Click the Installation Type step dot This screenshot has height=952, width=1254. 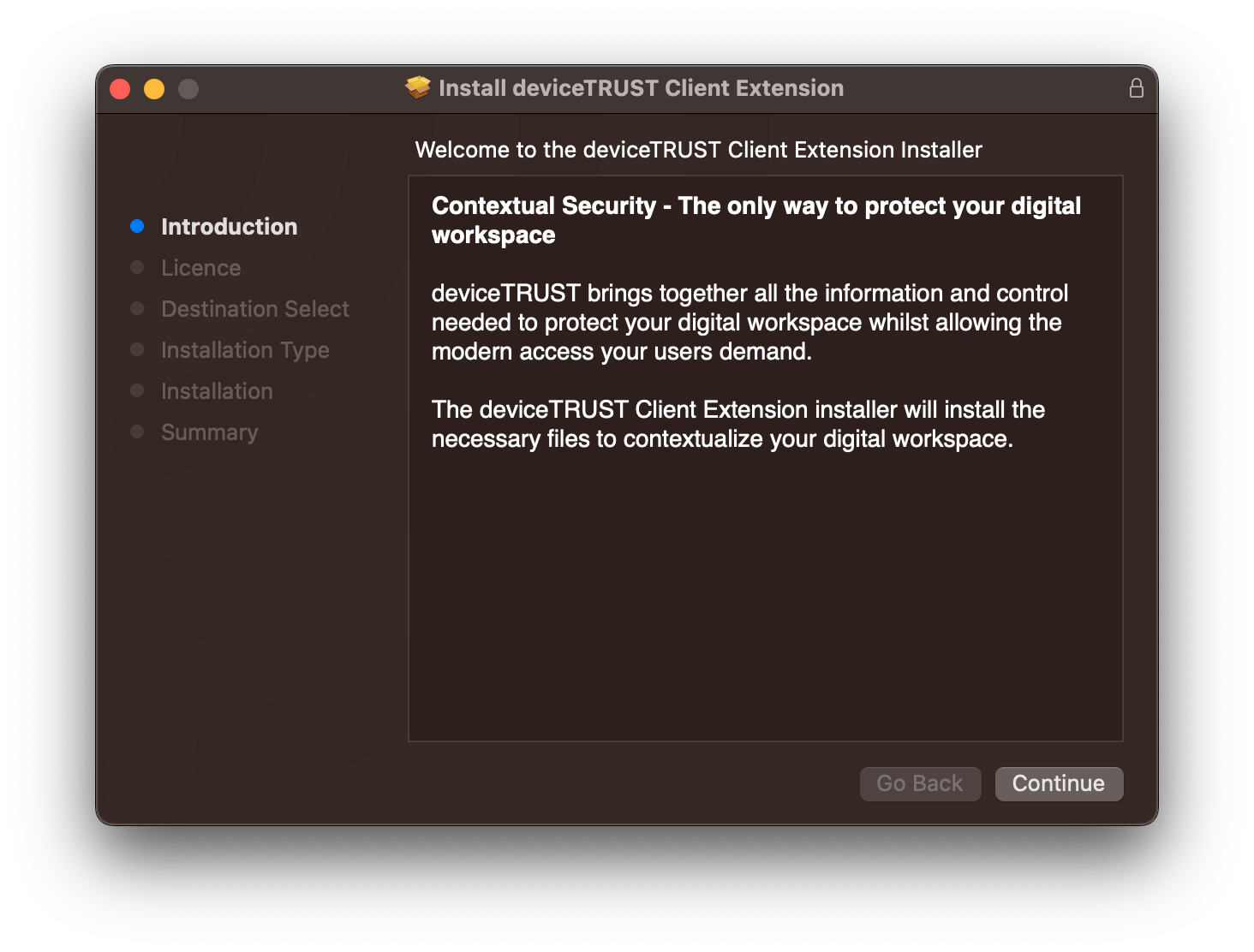pos(137,349)
